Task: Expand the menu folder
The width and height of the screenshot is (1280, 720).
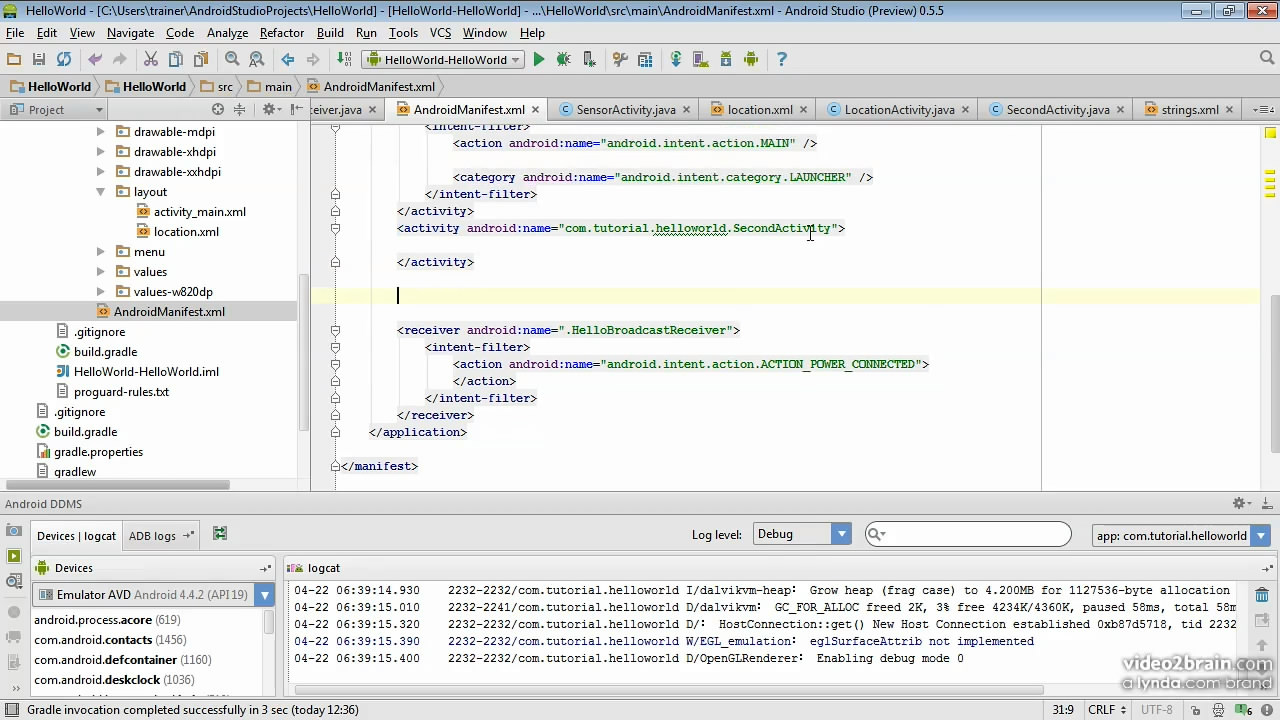Action: click(100, 251)
